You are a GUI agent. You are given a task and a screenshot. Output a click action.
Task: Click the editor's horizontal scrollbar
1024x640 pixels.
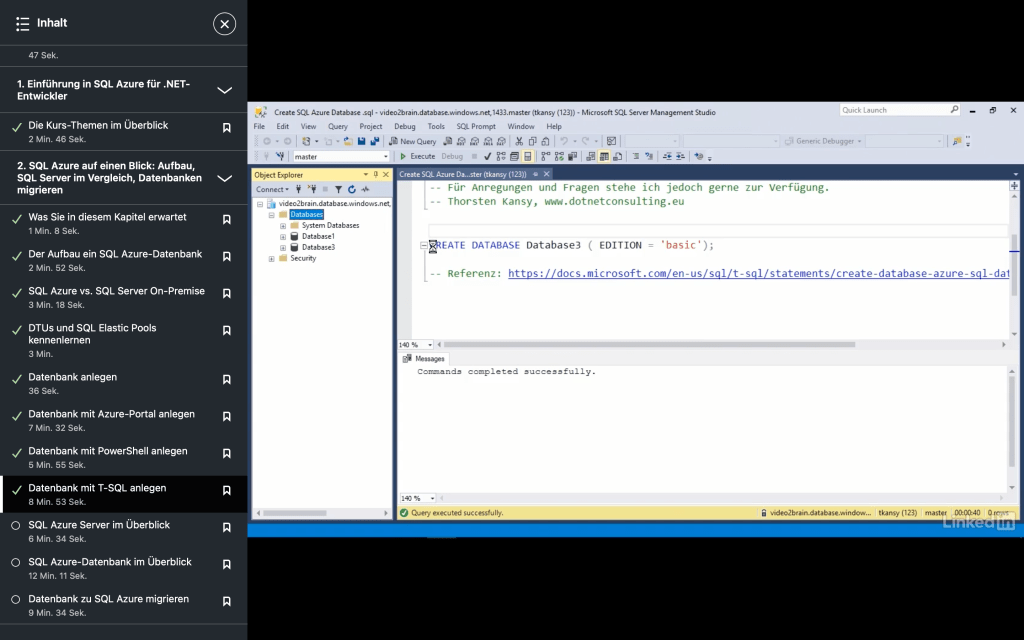click(650, 344)
